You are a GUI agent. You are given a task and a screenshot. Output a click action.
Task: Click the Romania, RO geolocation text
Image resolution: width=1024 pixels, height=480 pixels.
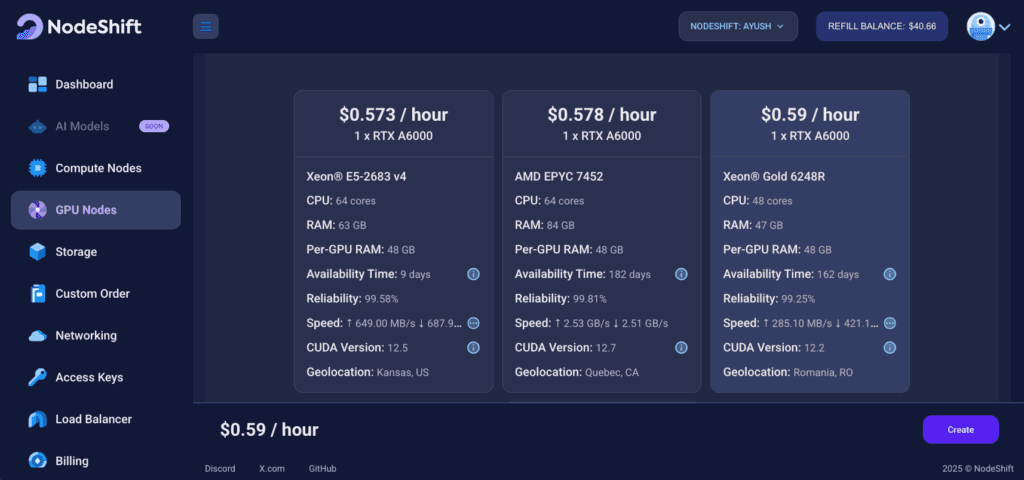[x=823, y=372]
